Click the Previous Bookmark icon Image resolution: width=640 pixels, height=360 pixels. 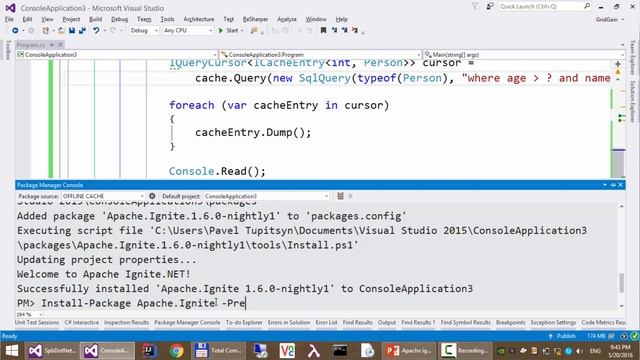click(334, 31)
